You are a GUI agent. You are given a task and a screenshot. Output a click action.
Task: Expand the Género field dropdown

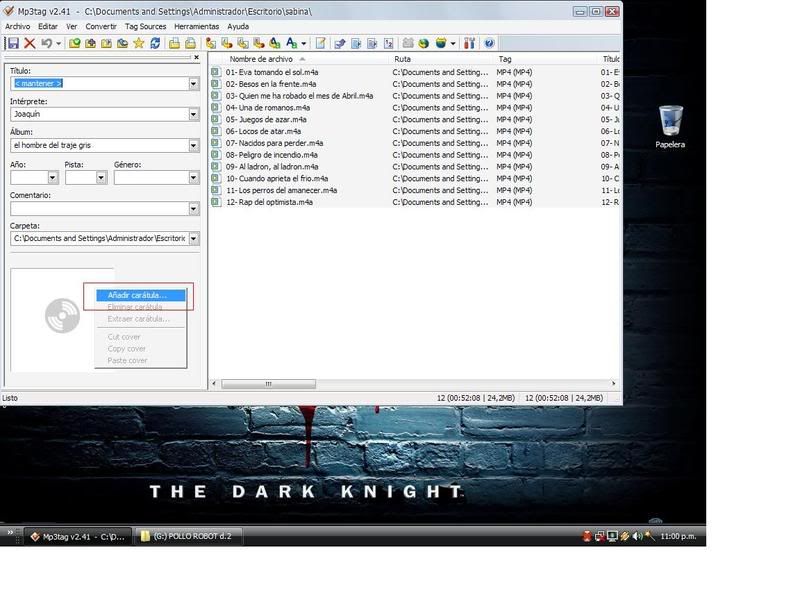(193, 178)
